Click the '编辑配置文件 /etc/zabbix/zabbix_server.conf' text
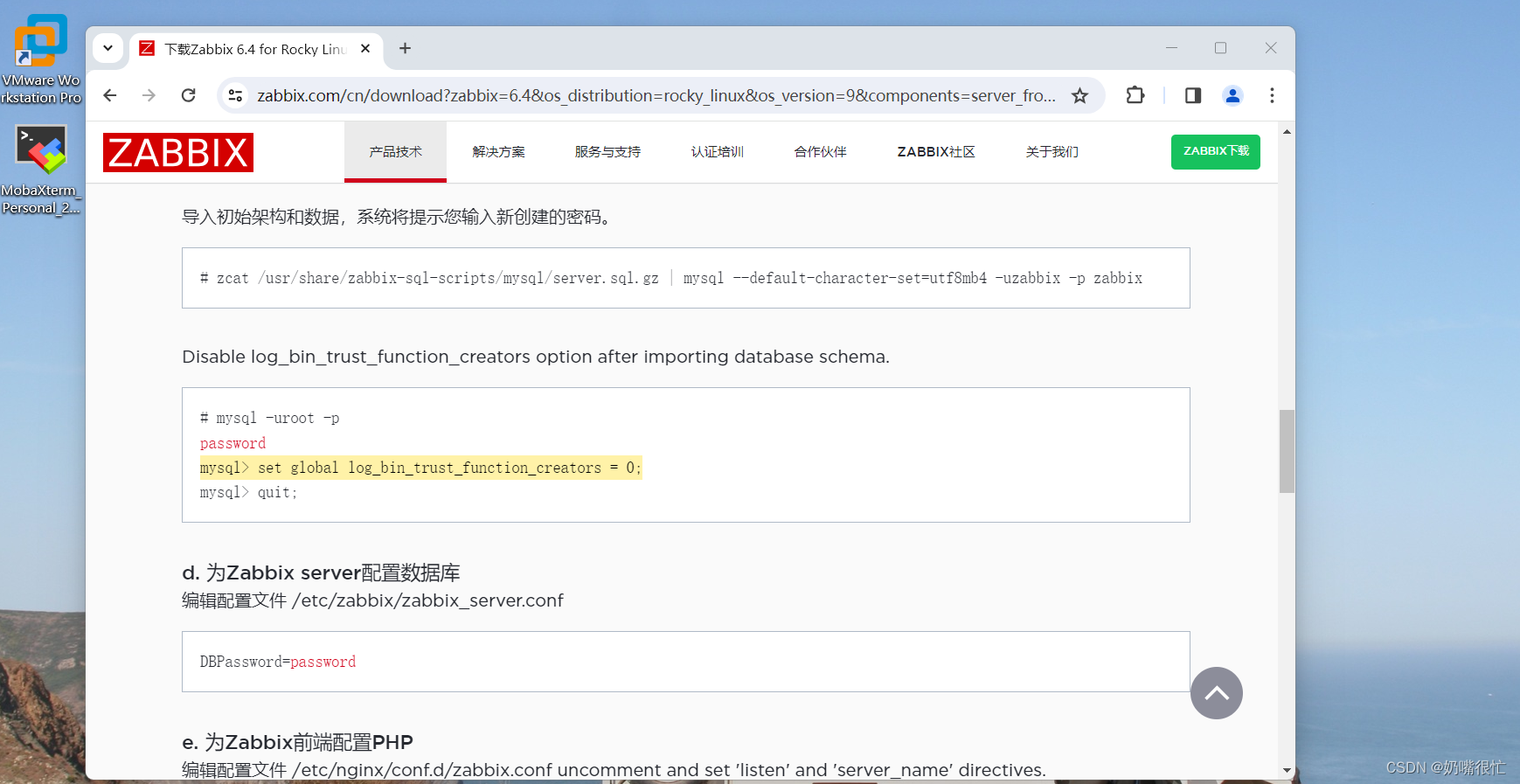The width and height of the screenshot is (1520, 784). pyautogui.click(x=372, y=600)
